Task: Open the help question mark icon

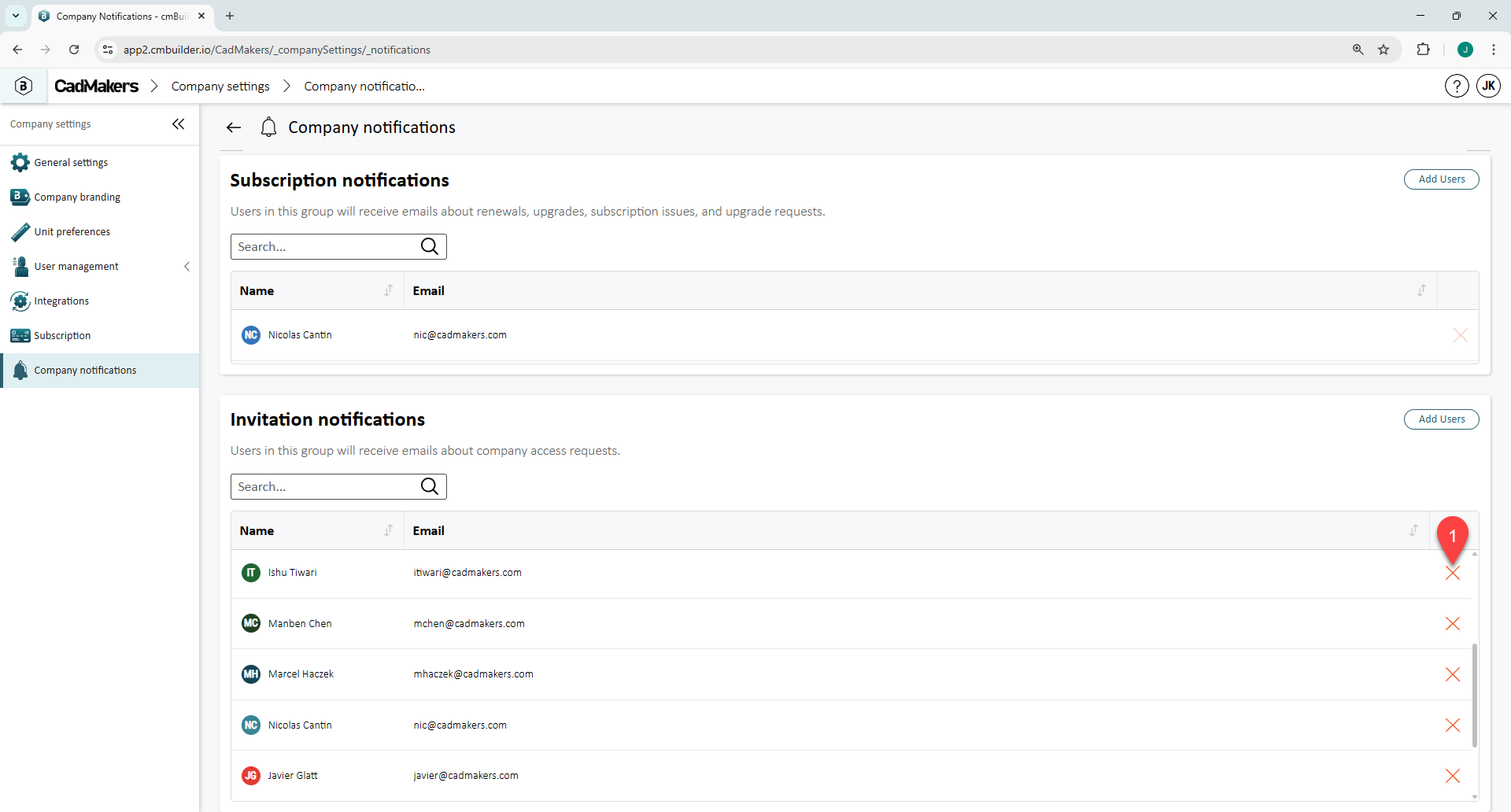Action: (1457, 86)
